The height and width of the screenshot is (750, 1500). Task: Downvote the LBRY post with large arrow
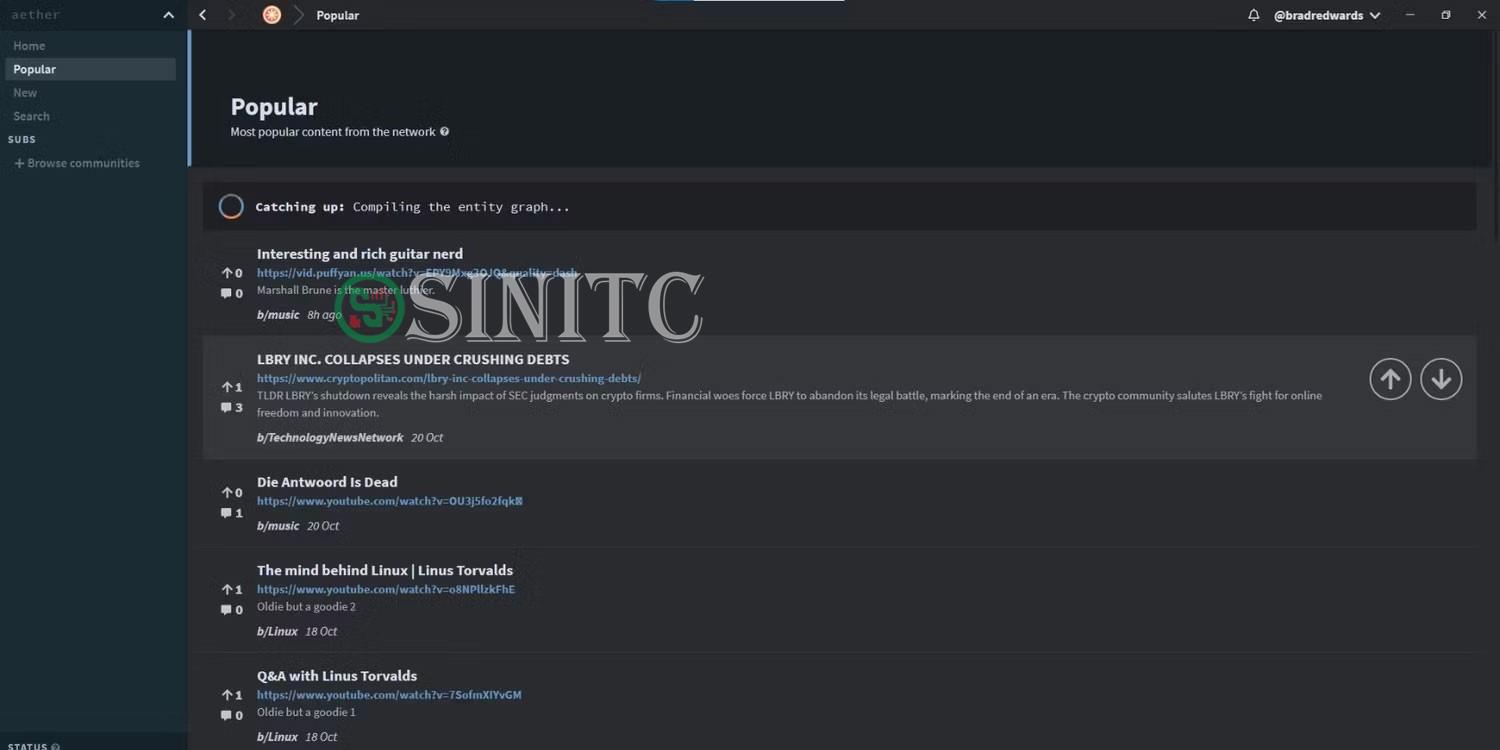[1441, 379]
